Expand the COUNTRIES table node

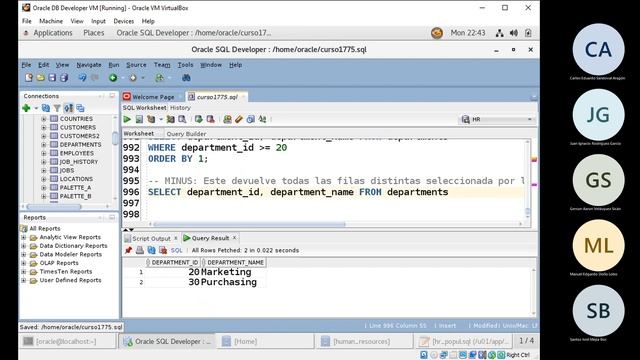pos(44,119)
